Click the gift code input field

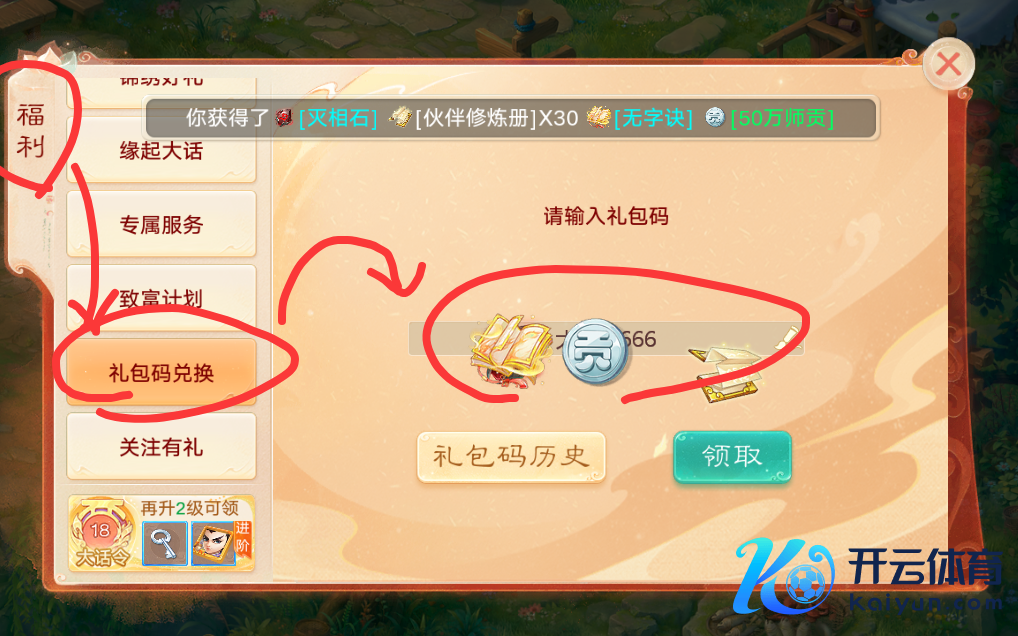click(x=606, y=339)
